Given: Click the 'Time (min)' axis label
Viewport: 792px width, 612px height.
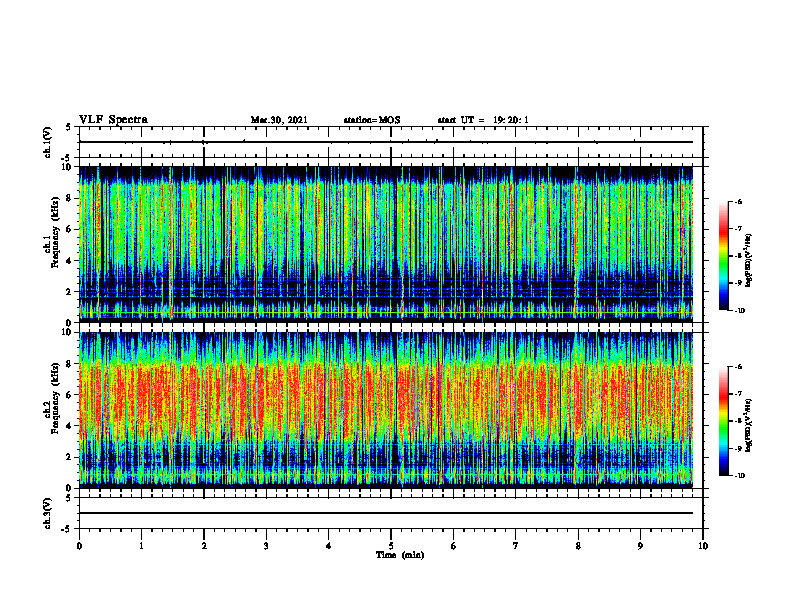Looking at the screenshot, I should 400,555.
